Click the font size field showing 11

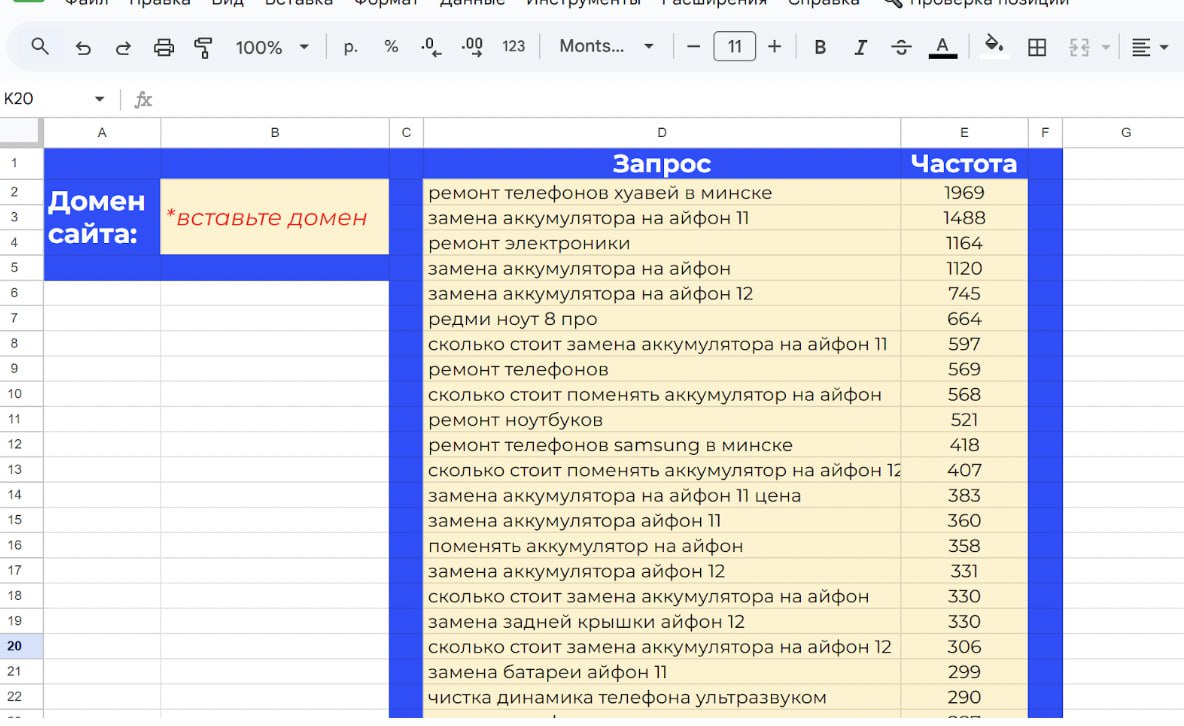(734, 47)
